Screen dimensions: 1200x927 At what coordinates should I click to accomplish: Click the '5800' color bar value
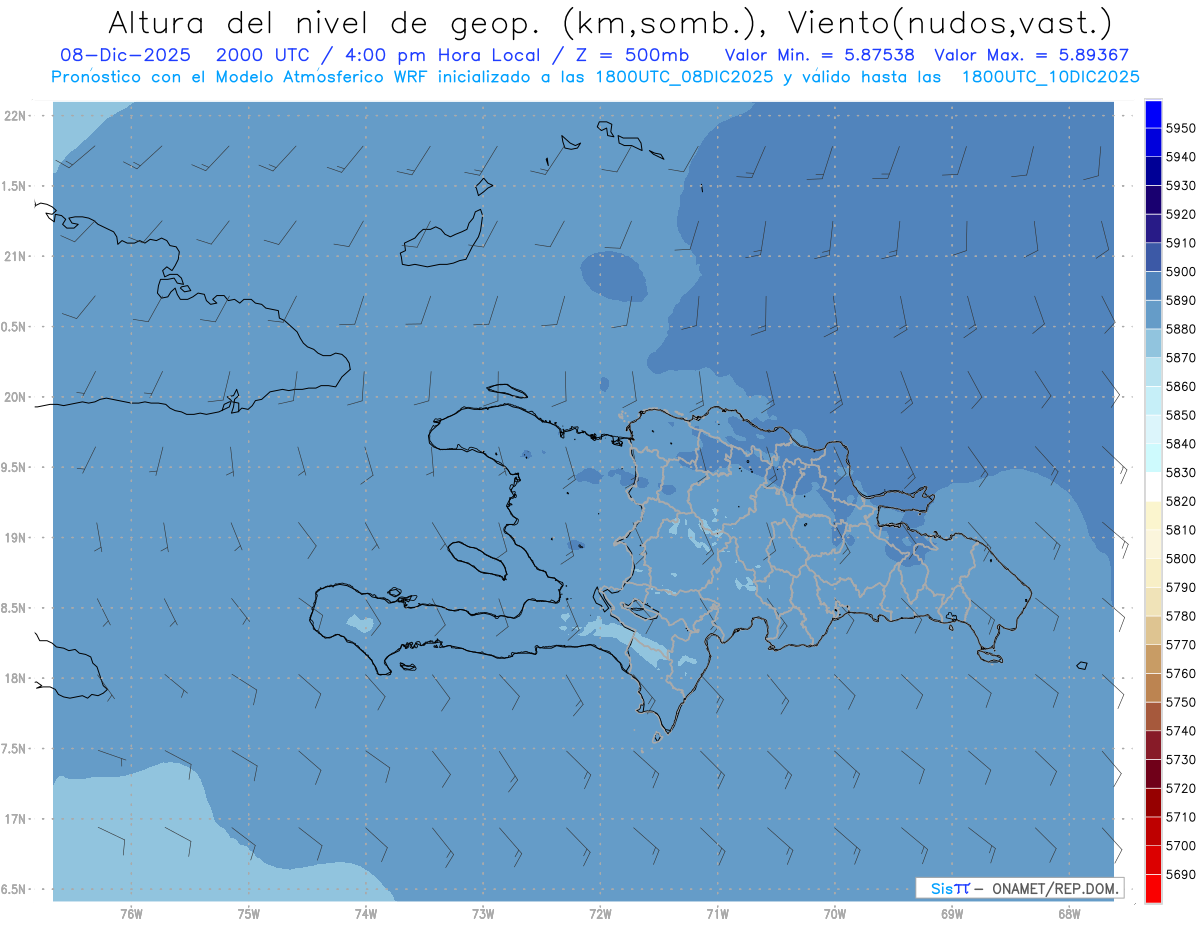(x=1180, y=558)
